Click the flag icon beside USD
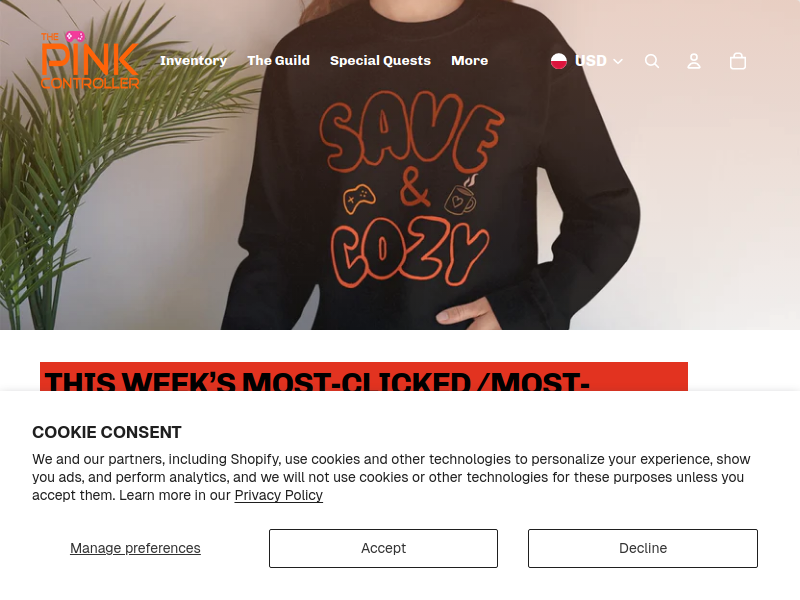This screenshot has width=800, height=600. [559, 61]
